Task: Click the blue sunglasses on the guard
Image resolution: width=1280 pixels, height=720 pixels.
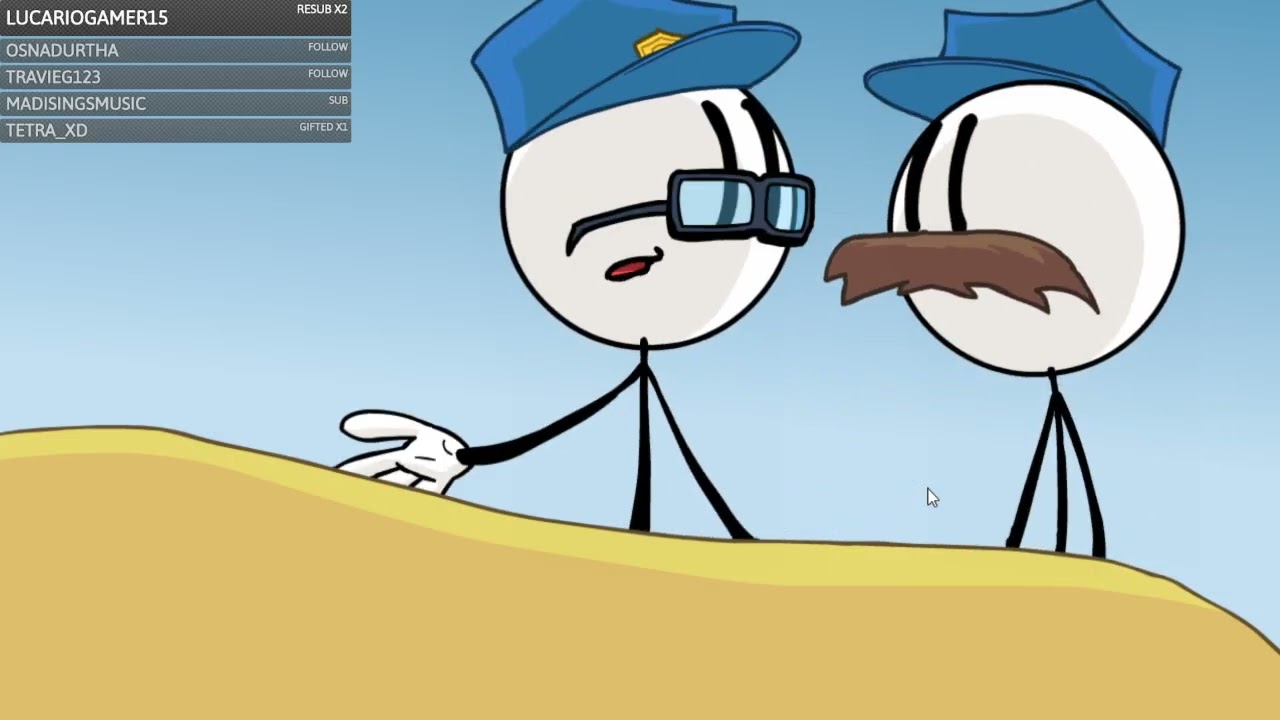Action: tap(741, 206)
